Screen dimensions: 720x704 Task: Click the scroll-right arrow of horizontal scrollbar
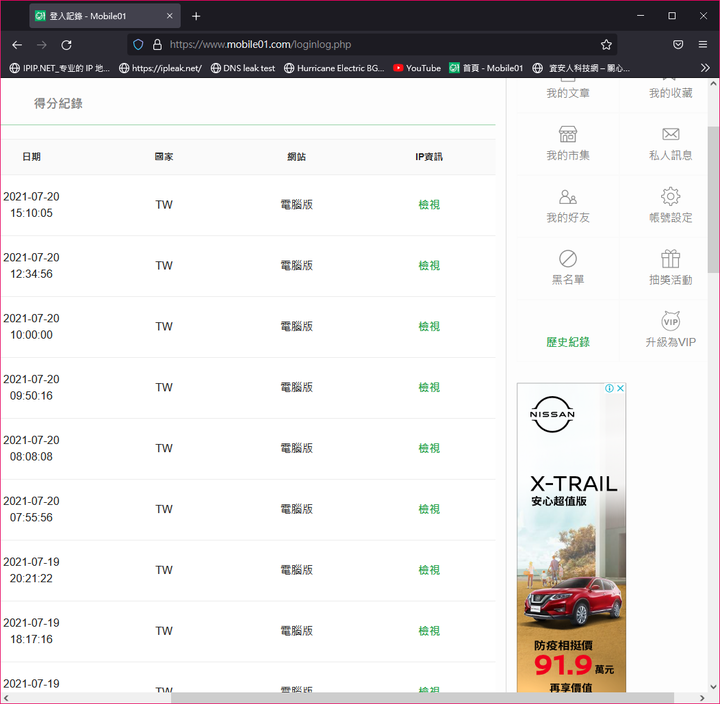[x=702, y=698]
